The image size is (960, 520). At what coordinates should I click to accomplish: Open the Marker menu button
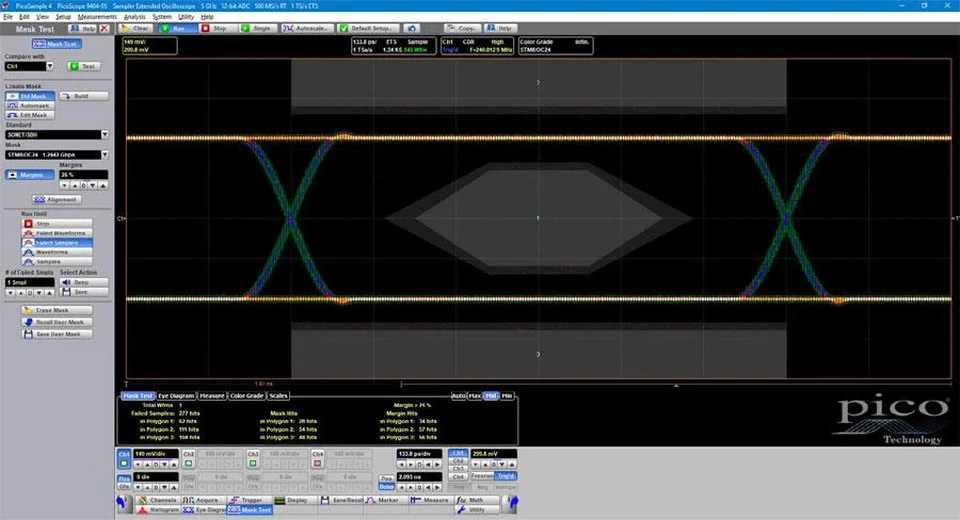click(x=381, y=499)
